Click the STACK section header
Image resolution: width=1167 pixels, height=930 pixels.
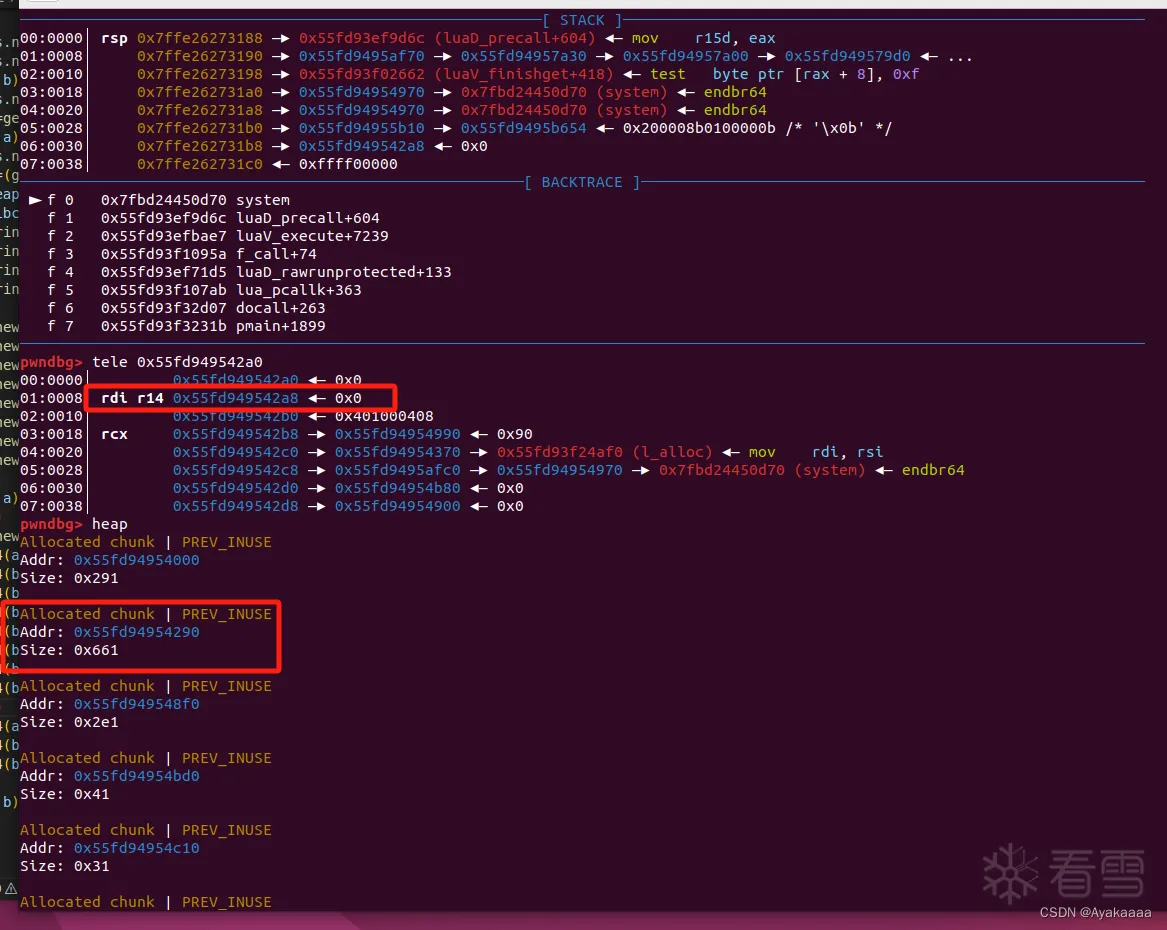point(582,20)
